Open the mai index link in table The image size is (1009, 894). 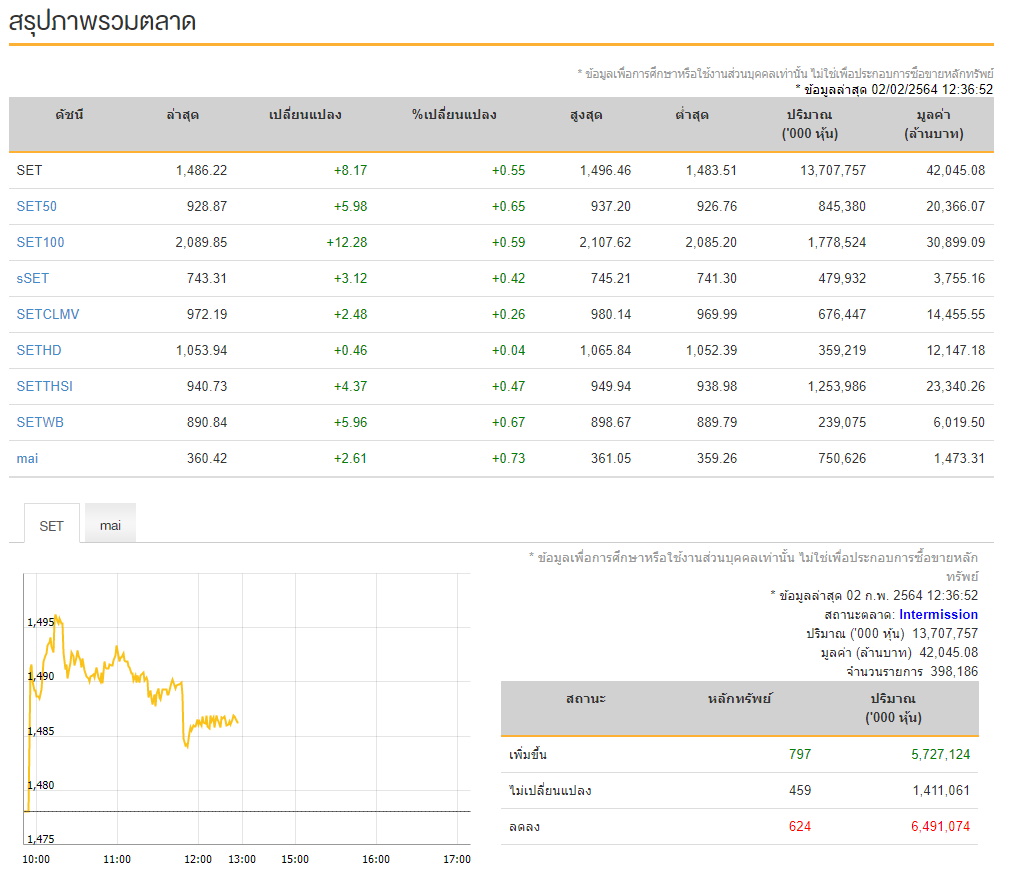coord(27,459)
